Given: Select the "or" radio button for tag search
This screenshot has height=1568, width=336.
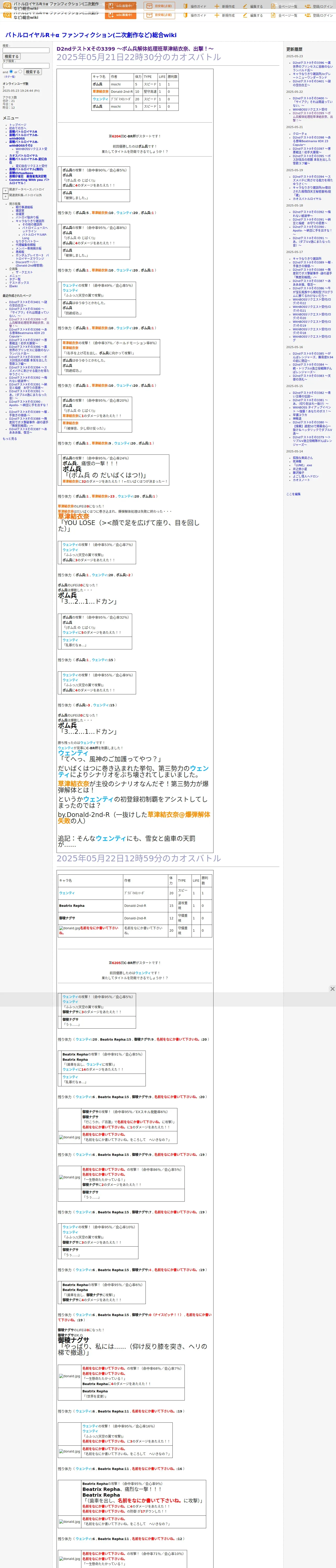Looking at the screenshot, I should point(20,72).
